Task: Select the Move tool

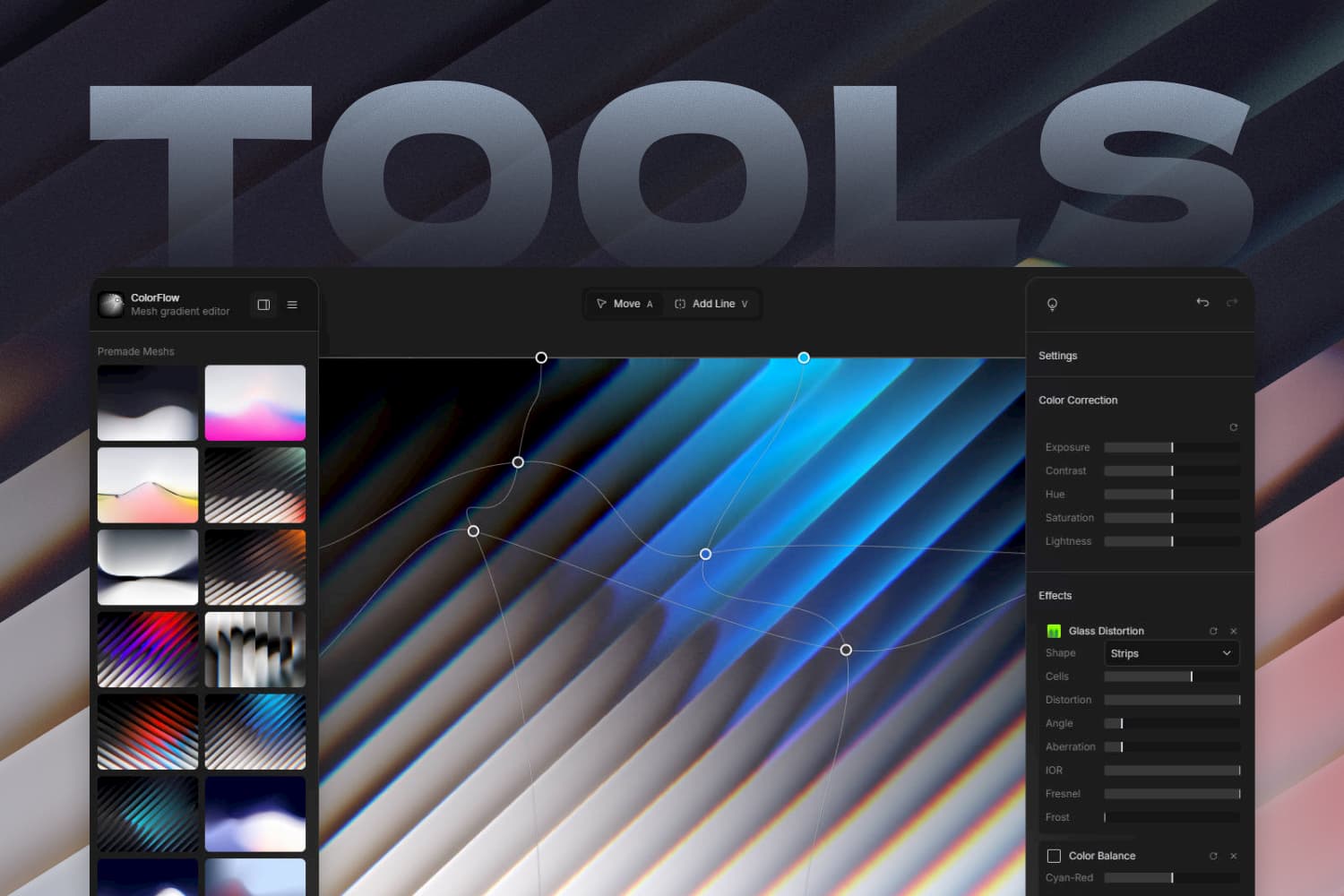Action: click(x=625, y=304)
